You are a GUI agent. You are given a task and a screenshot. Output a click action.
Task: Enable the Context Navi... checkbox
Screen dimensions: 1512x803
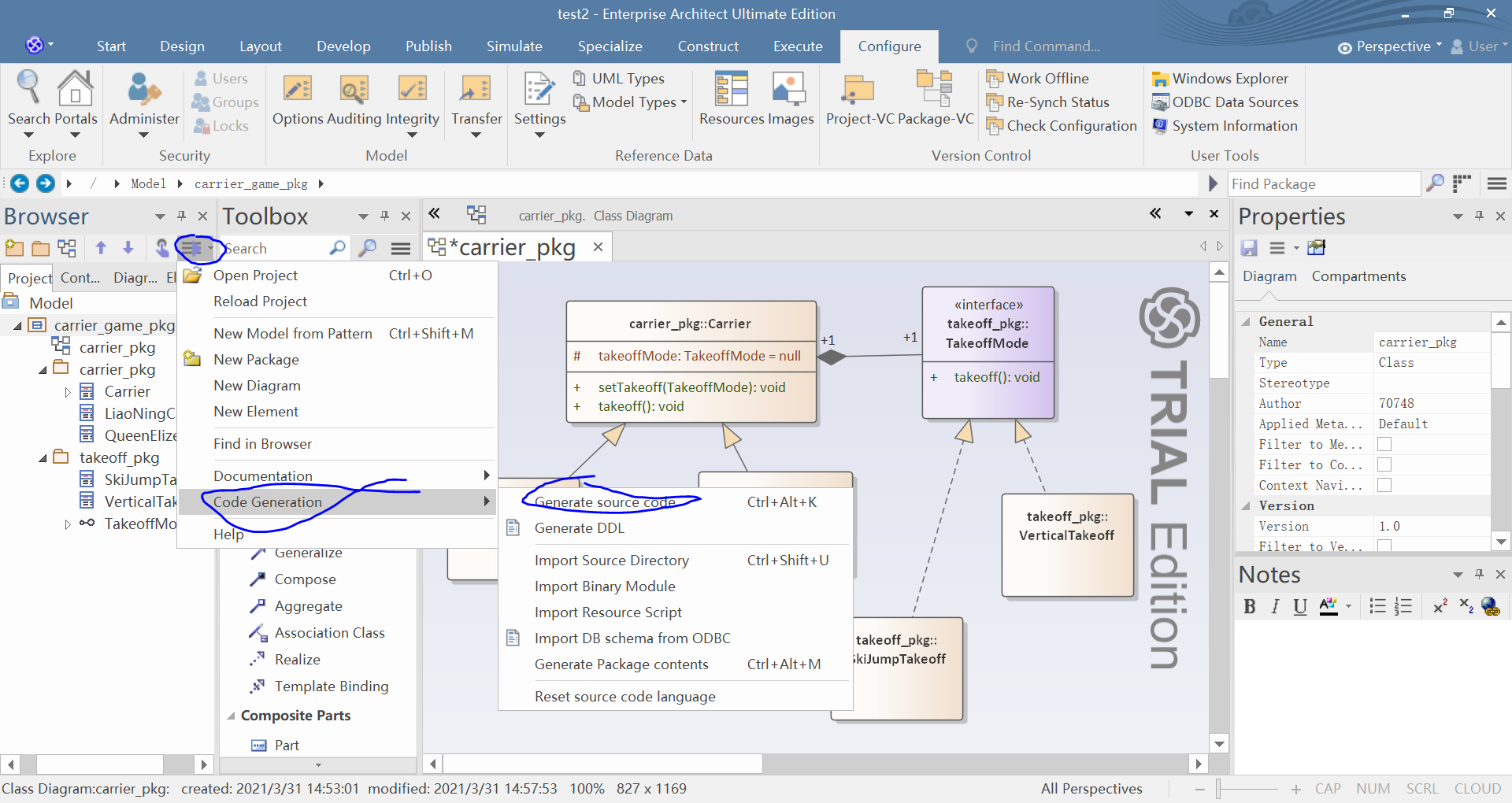pyautogui.click(x=1384, y=485)
